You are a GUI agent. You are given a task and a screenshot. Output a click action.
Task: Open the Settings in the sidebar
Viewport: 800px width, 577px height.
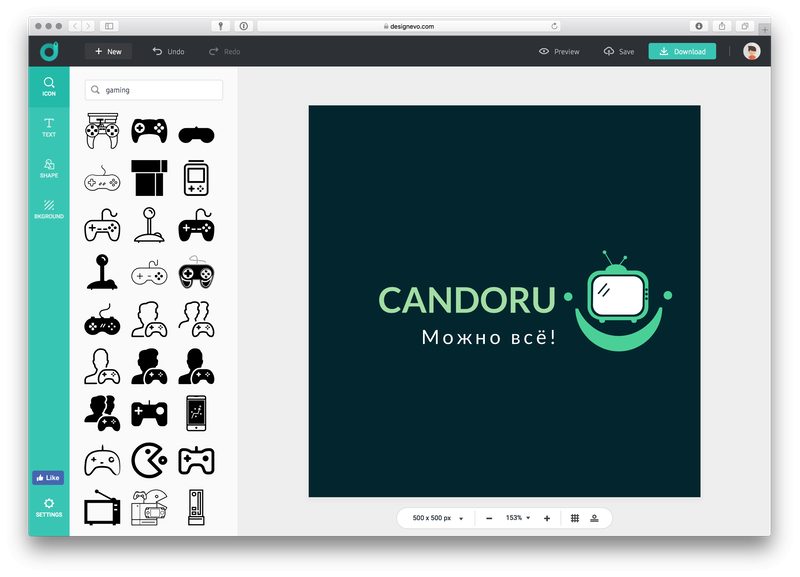49,508
